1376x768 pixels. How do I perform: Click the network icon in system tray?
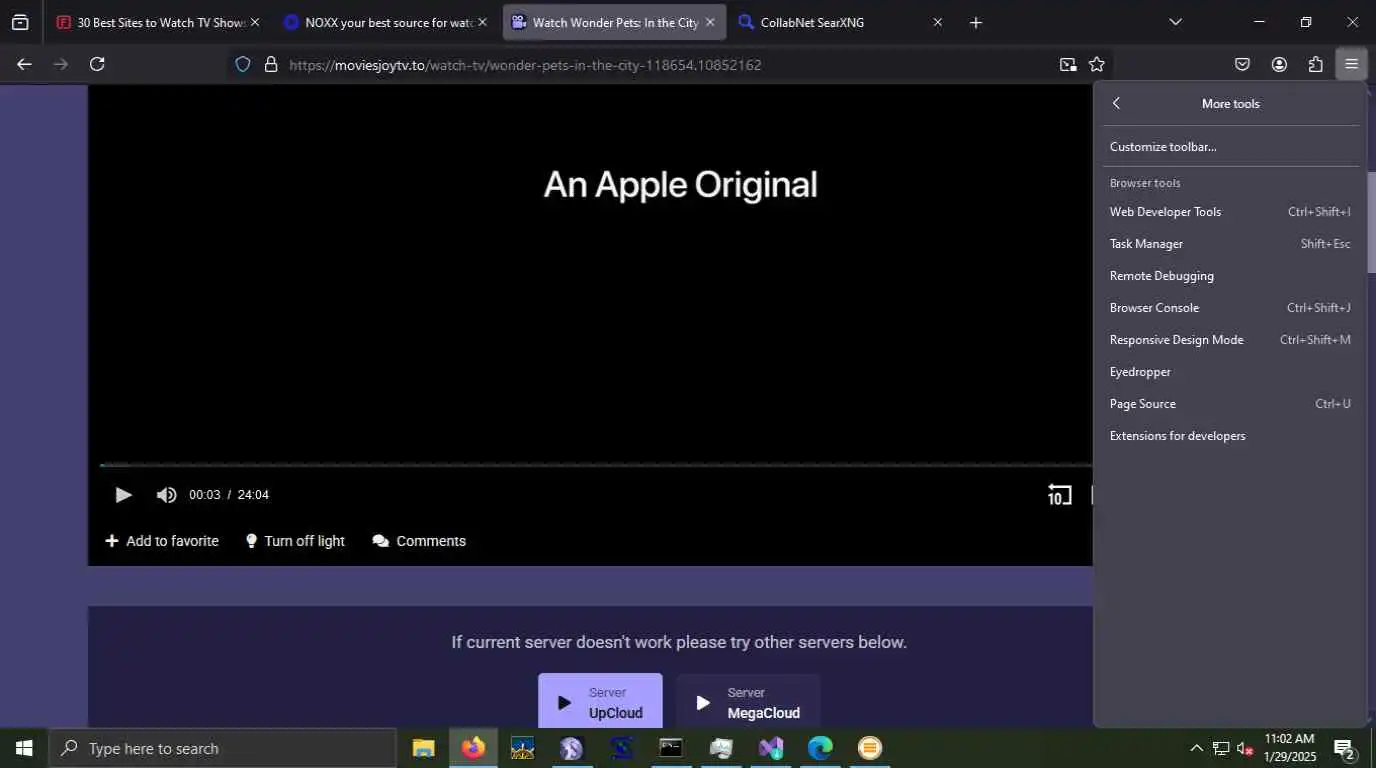pyautogui.click(x=1221, y=748)
